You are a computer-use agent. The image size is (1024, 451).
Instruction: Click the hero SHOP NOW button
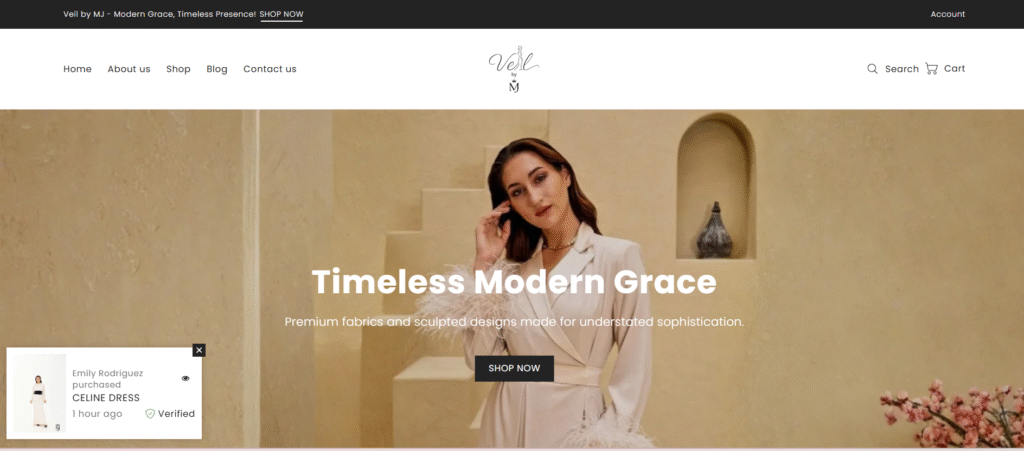point(514,368)
